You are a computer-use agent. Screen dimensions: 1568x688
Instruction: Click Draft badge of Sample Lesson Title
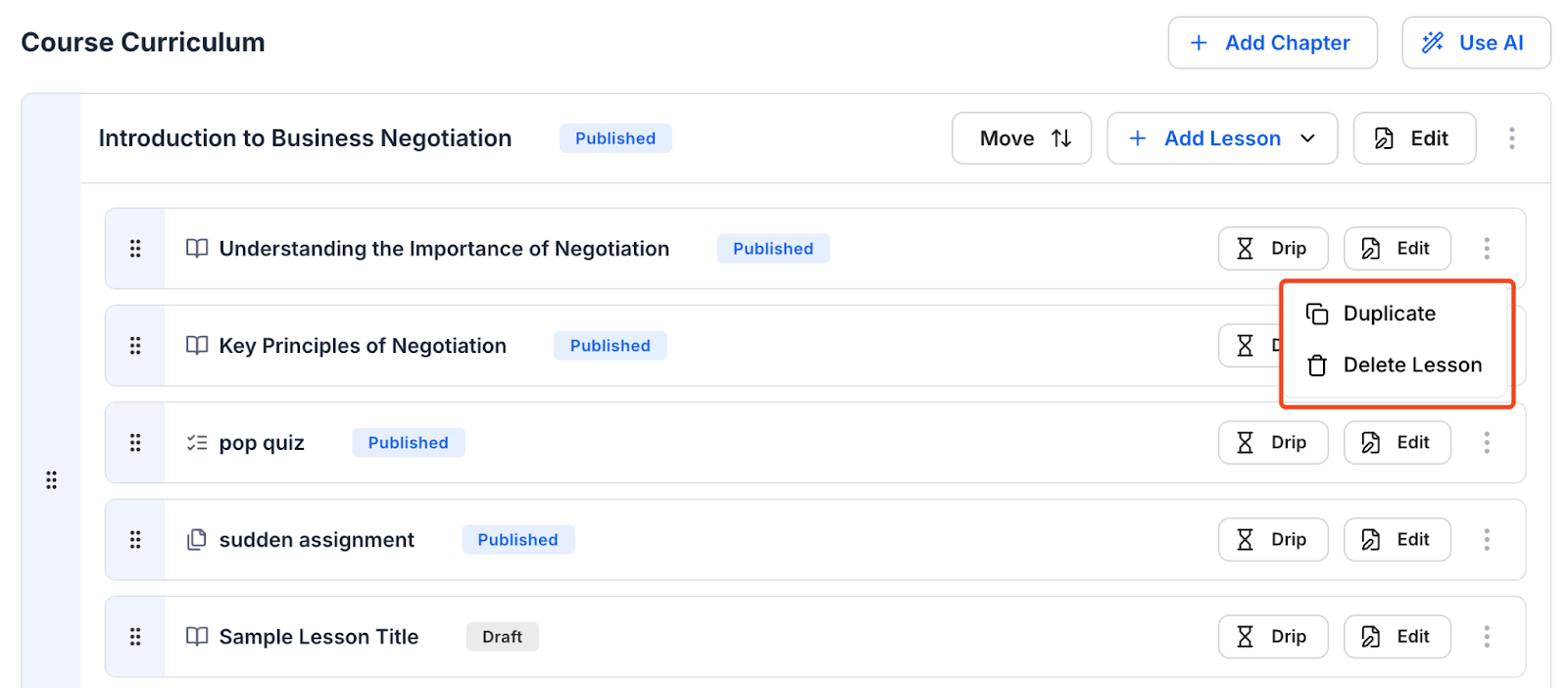point(503,637)
